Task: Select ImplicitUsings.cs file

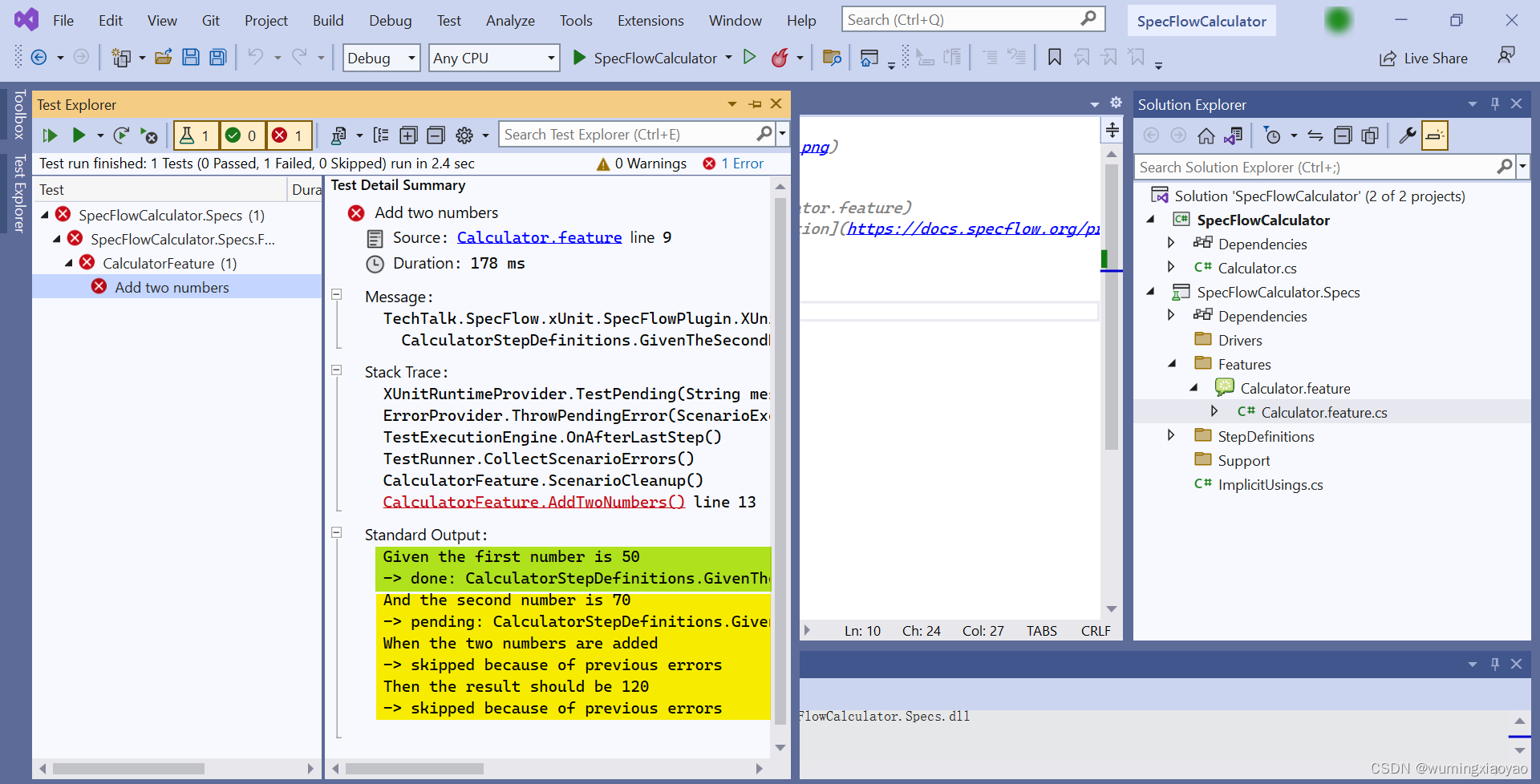Action: coord(1270,484)
